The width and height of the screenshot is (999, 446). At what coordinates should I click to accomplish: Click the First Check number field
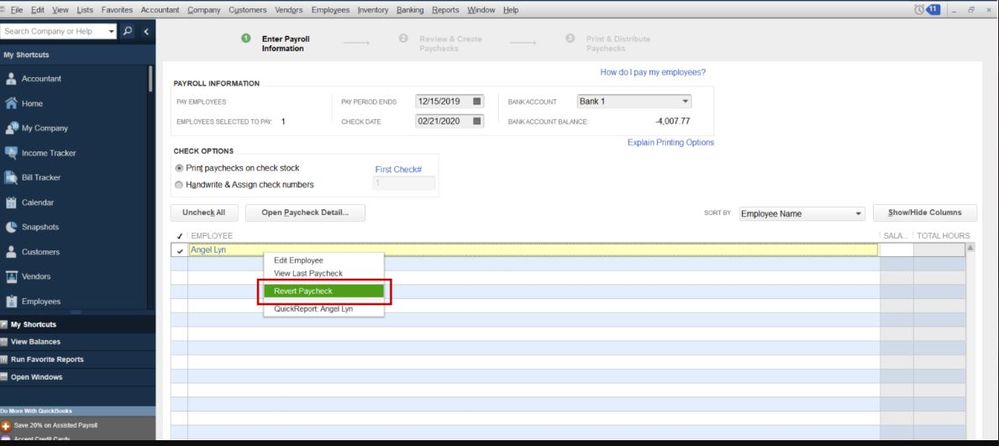404,183
